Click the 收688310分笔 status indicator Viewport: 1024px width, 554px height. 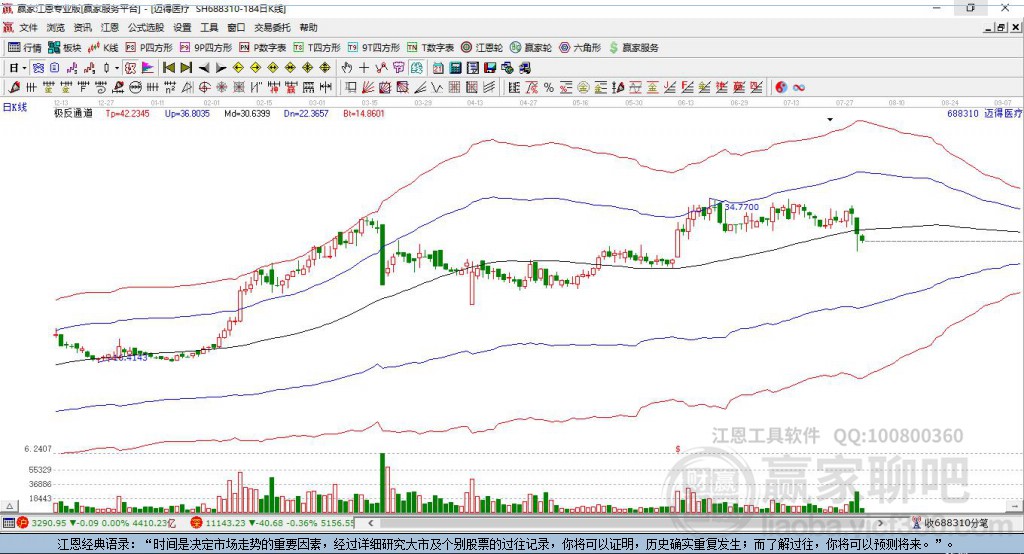(x=950, y=523)
